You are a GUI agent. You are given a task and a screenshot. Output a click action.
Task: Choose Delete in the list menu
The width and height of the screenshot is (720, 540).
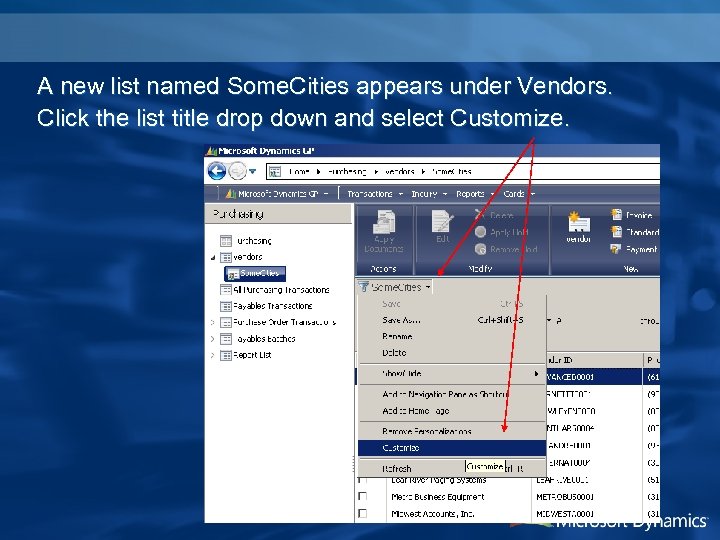point(452,353)
